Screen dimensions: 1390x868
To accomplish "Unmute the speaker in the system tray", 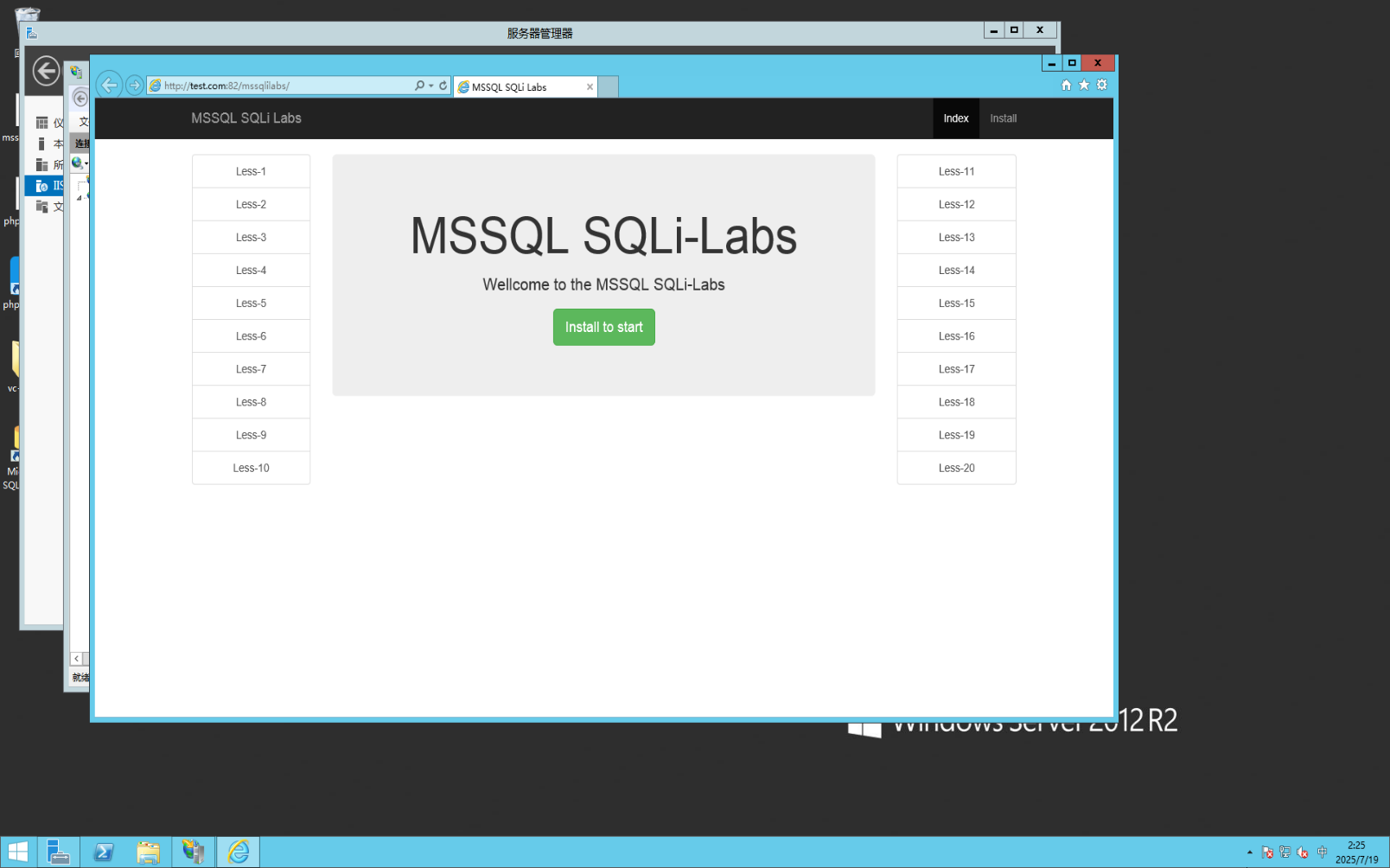I will coord(1300,852).
